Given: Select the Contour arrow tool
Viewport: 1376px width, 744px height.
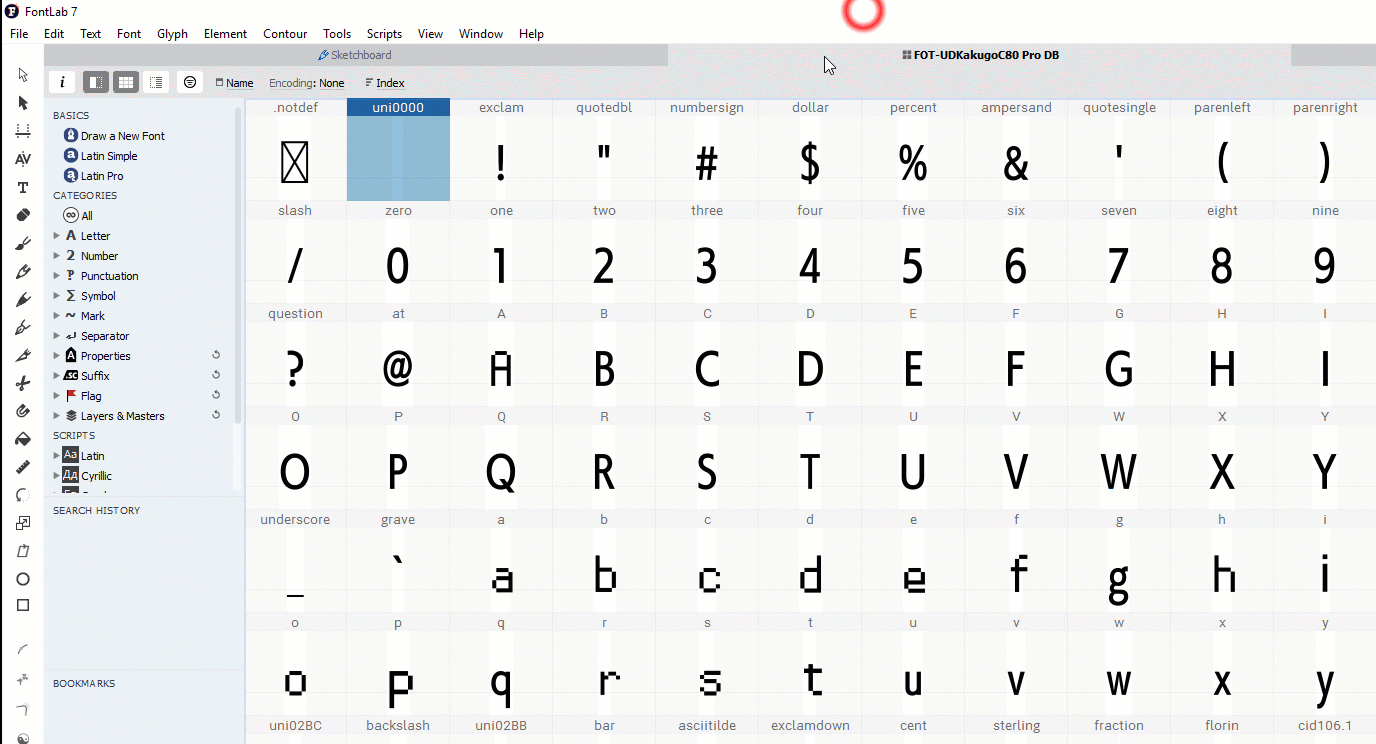Looking at the screenshot, I should (23, 75).
